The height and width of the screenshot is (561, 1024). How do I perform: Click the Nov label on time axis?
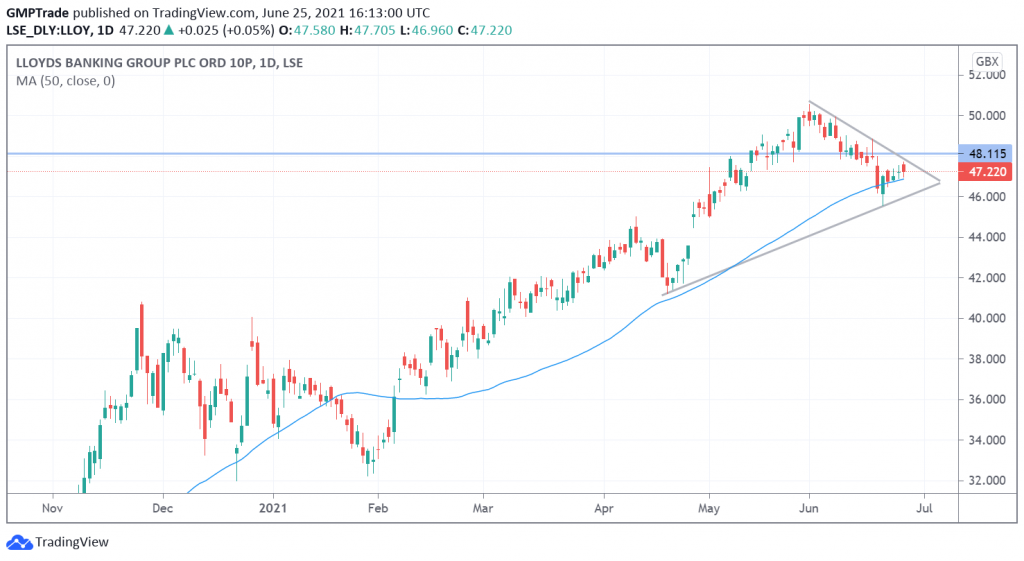pos(52,508)
